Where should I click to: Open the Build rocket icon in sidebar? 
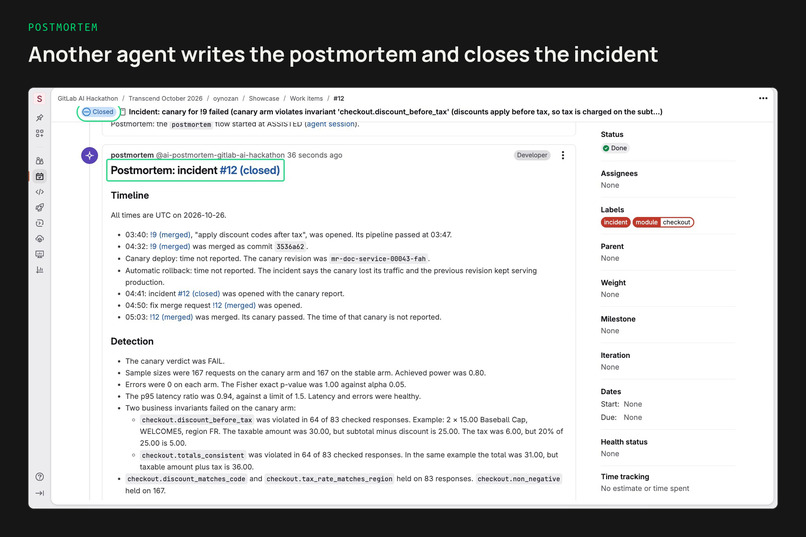pos(40,208)
